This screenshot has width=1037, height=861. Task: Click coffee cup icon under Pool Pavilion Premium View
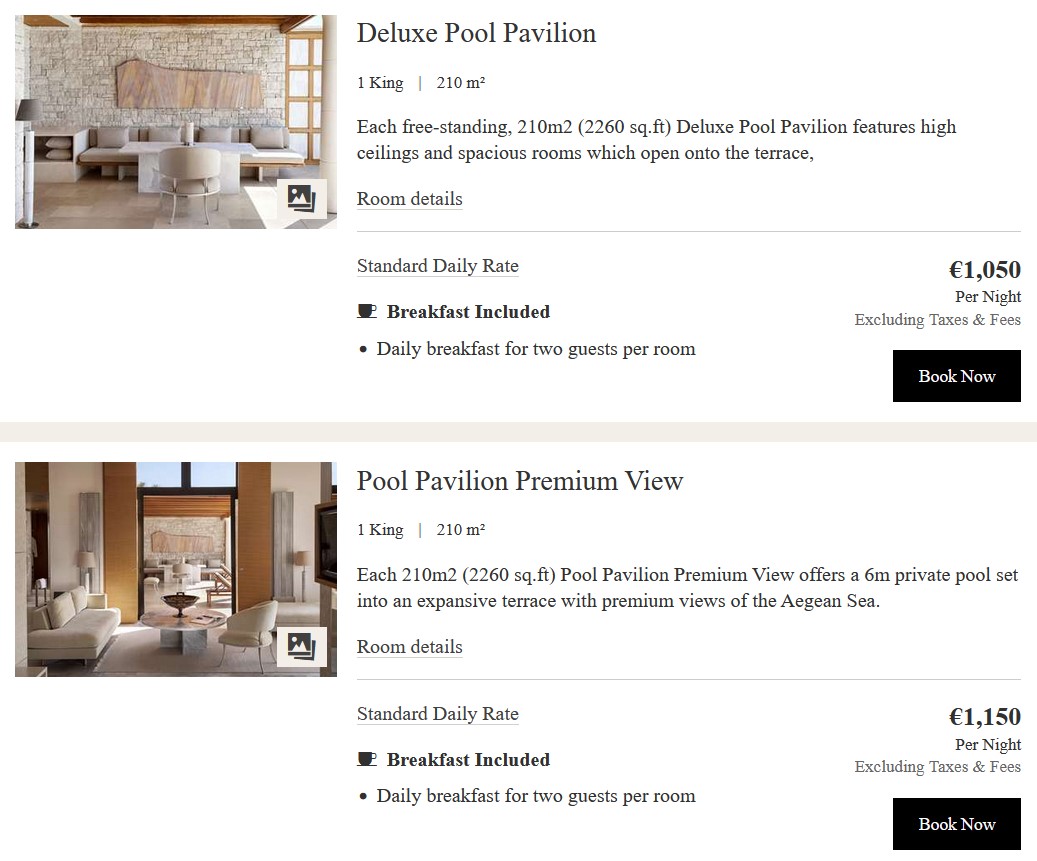[367, 760]
